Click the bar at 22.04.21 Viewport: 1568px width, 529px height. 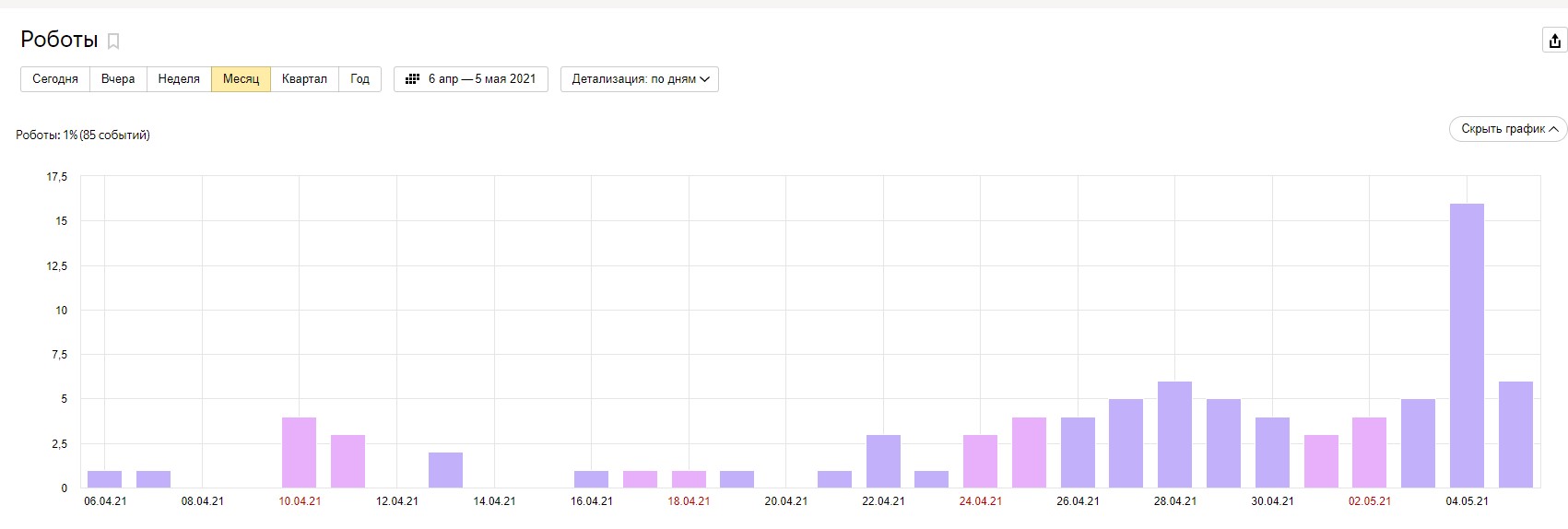pos(883,461)
